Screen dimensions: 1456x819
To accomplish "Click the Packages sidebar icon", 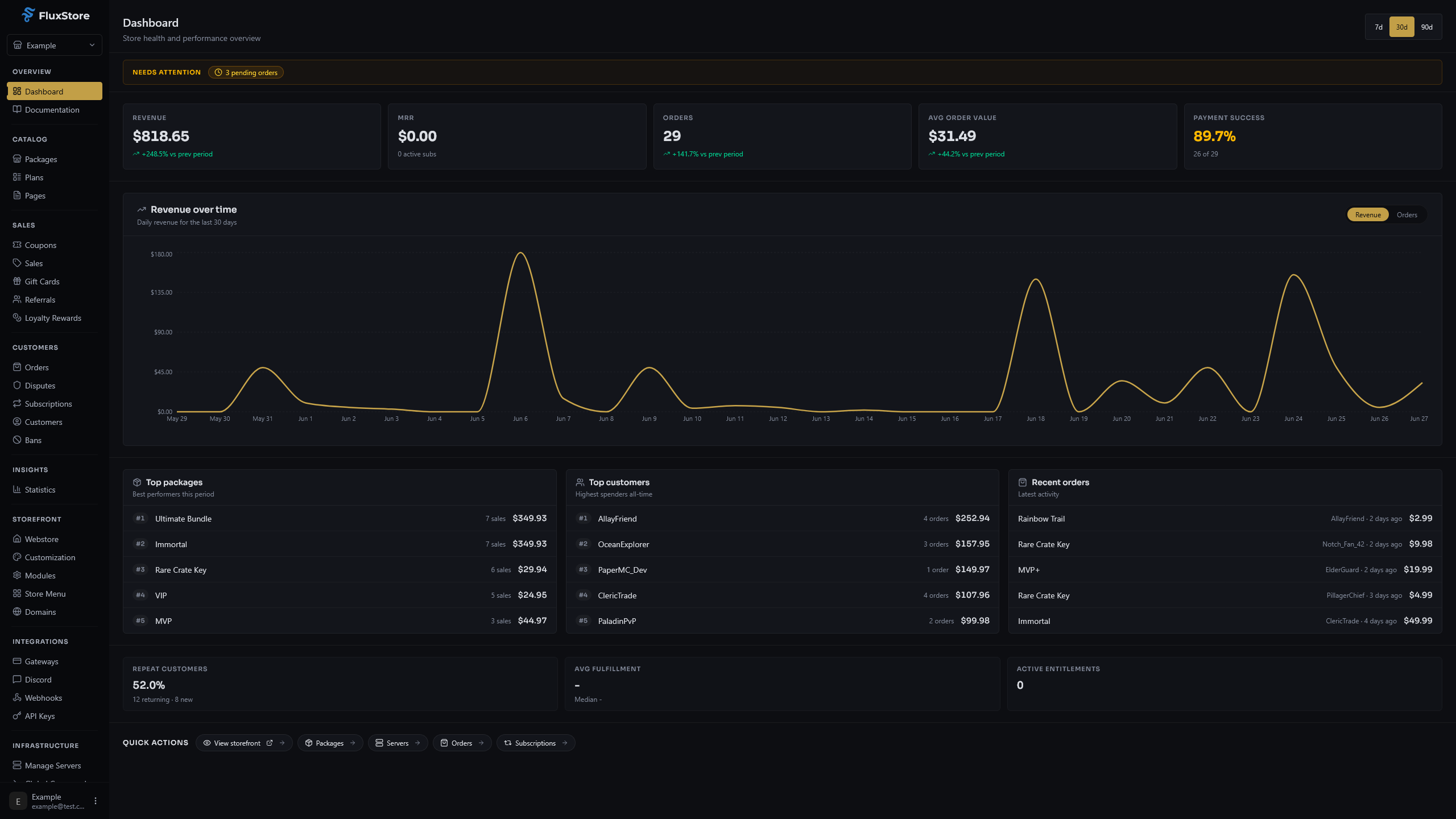I will point(17,159).
